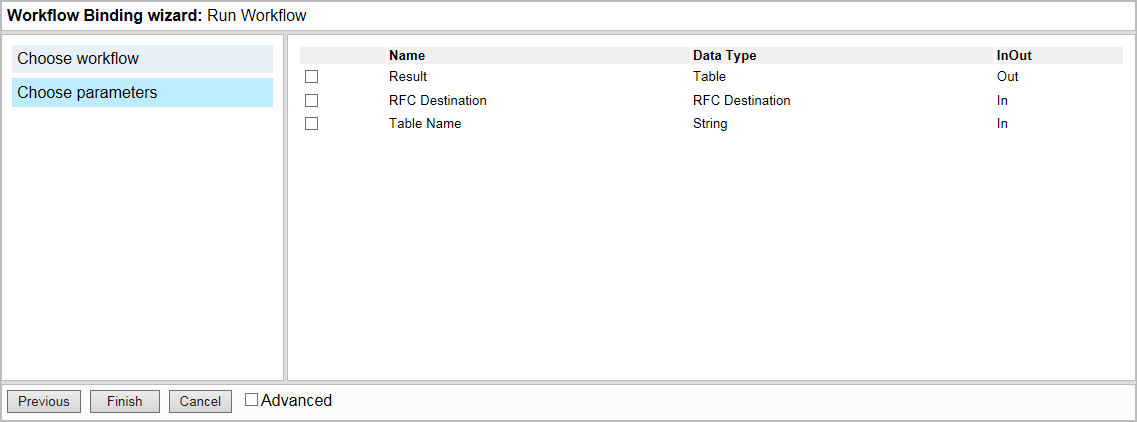Cancel the Workflow Binding wizard
Image resolution: width=1137 pixels, height=422 pixels.
tap(200, 401)
